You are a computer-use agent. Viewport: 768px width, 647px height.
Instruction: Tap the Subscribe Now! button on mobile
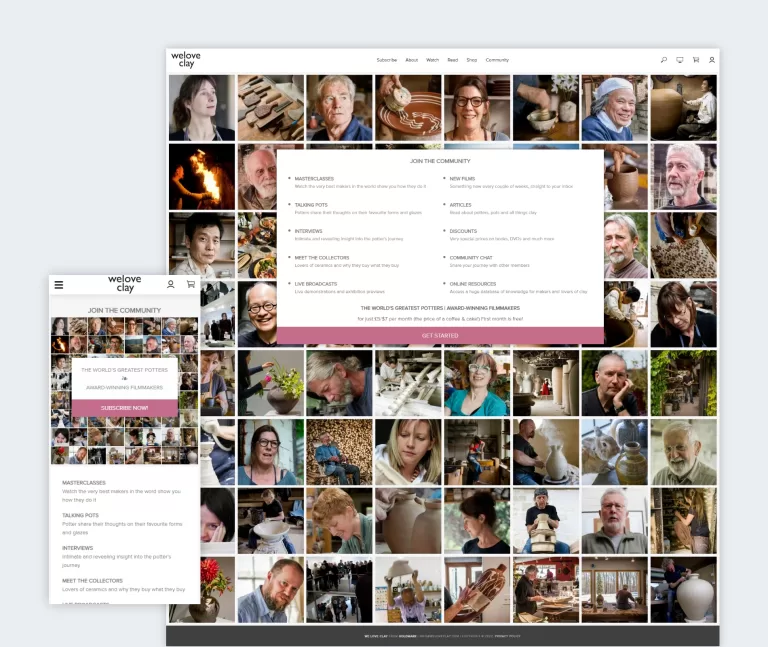click(x=124, y=407)
